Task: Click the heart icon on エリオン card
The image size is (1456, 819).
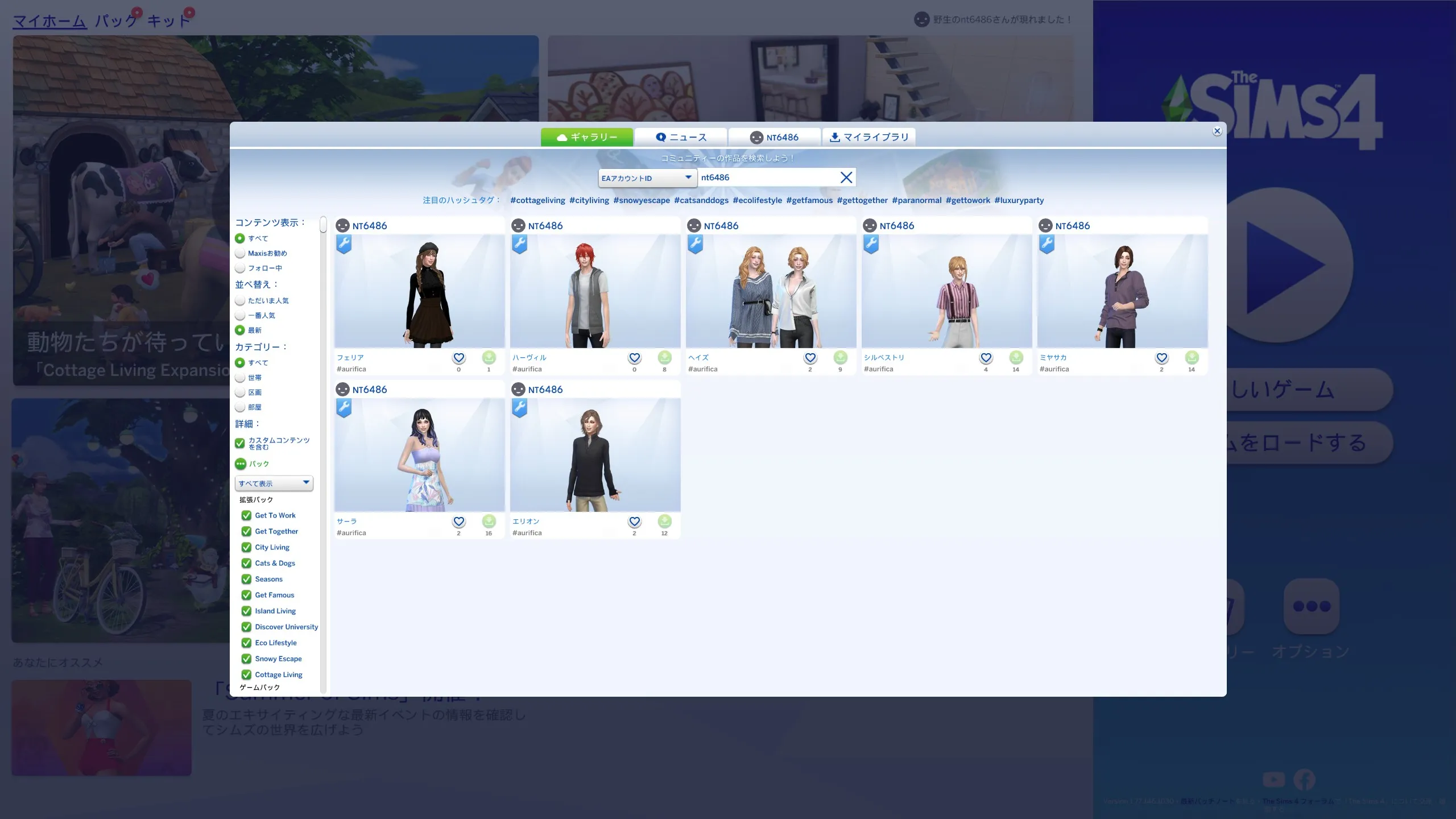Action: (x=634, y=522)
